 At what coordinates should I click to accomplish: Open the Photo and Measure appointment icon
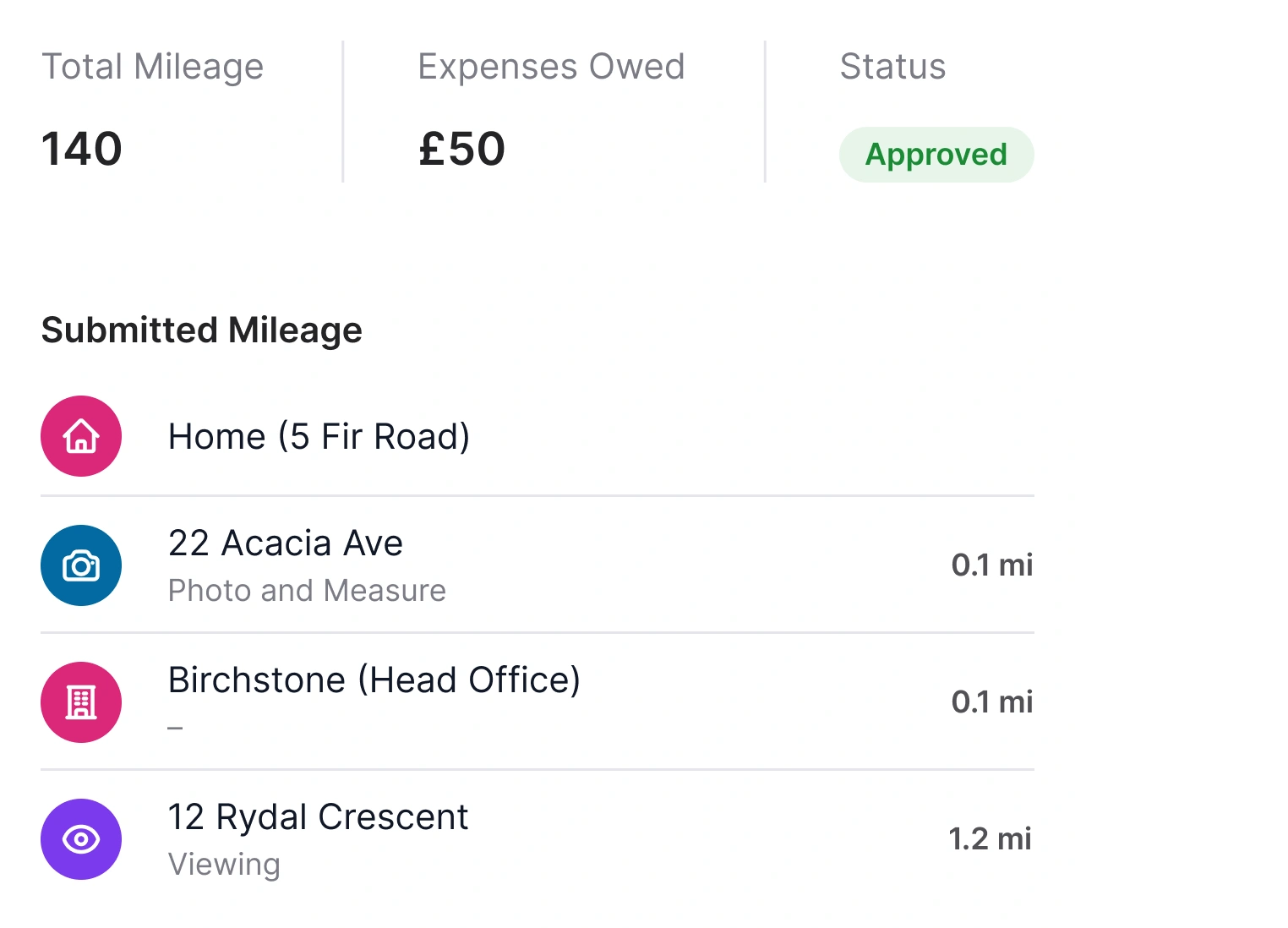(x=81, y=565)
